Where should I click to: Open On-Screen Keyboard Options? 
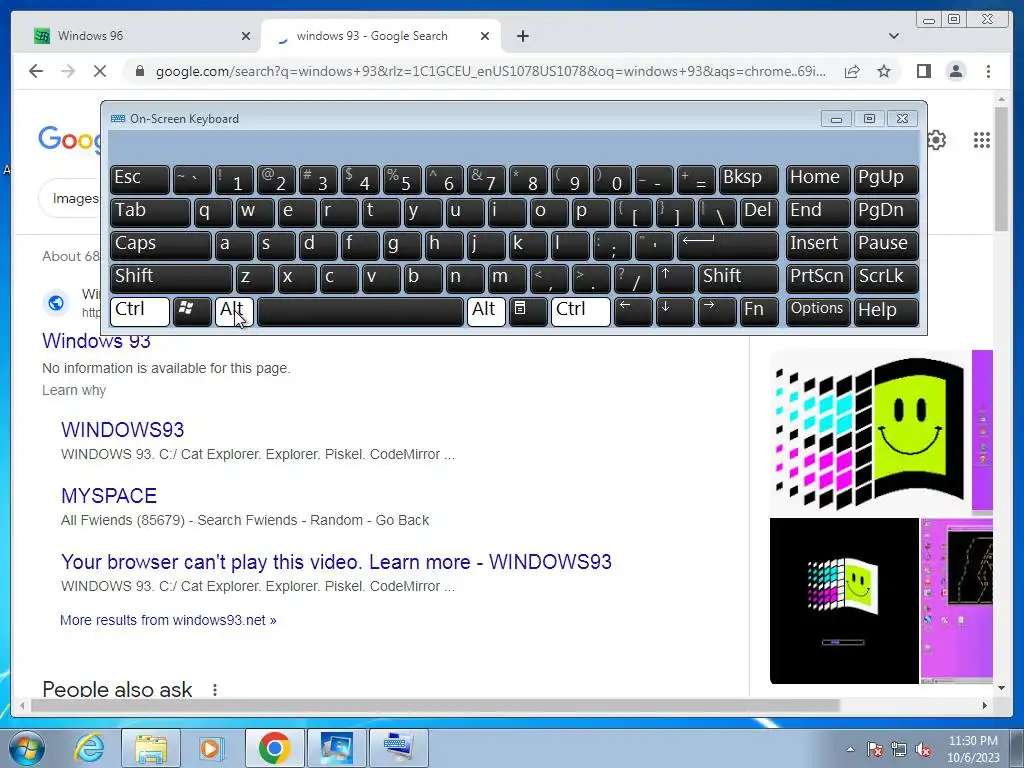pyautogui.click(x=818, y=311)
